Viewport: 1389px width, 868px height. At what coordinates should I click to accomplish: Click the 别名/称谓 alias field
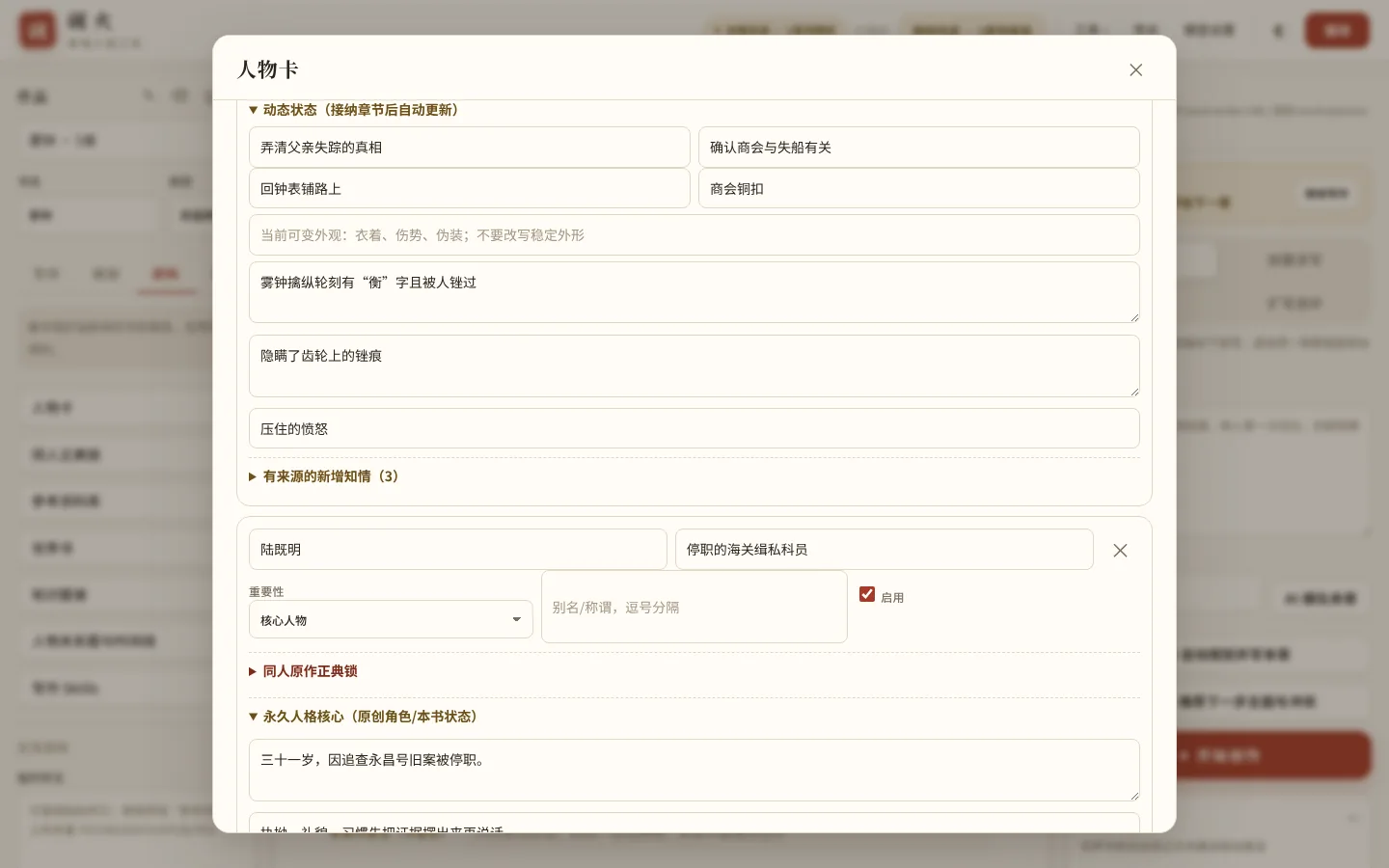pyautogui.click(x=694, y=607)
